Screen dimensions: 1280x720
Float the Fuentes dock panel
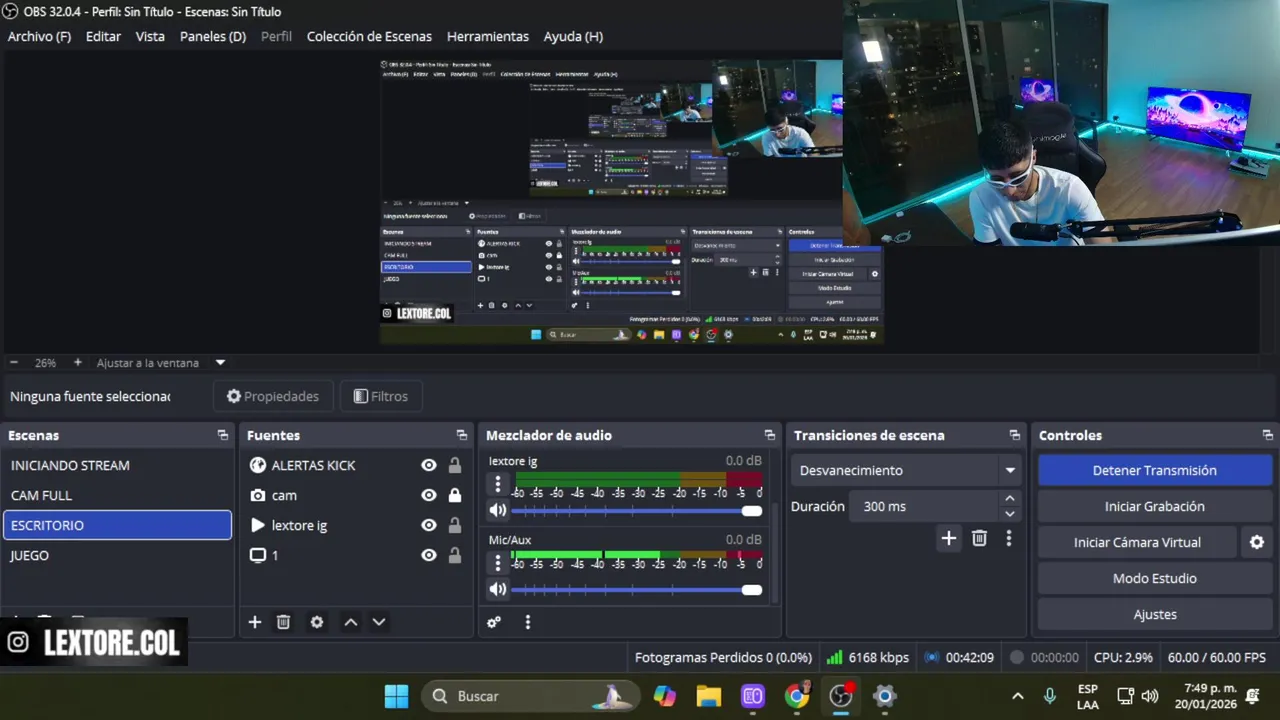point(462,435)
